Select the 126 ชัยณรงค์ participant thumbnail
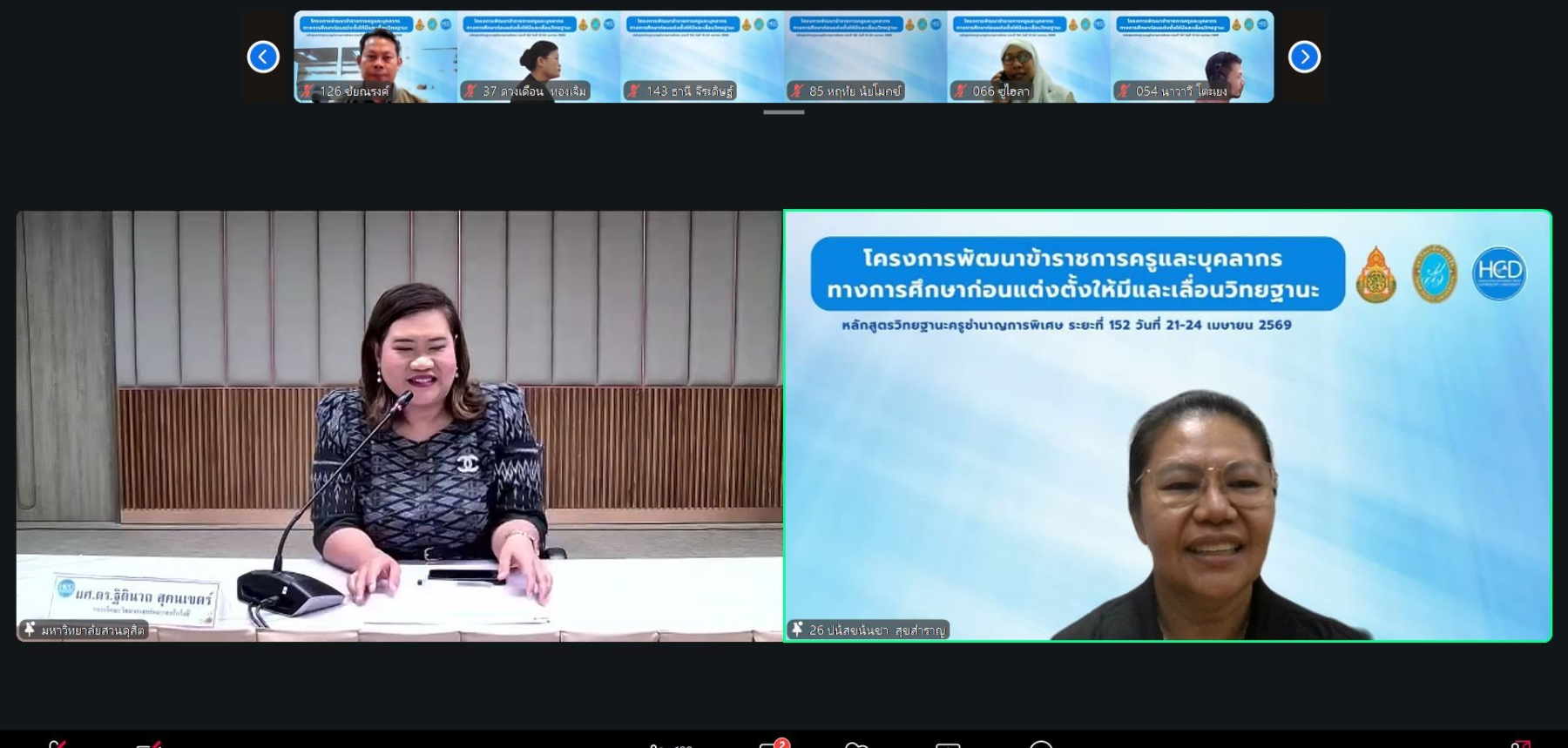1568x748 pixels. click(x=375, y=57)
